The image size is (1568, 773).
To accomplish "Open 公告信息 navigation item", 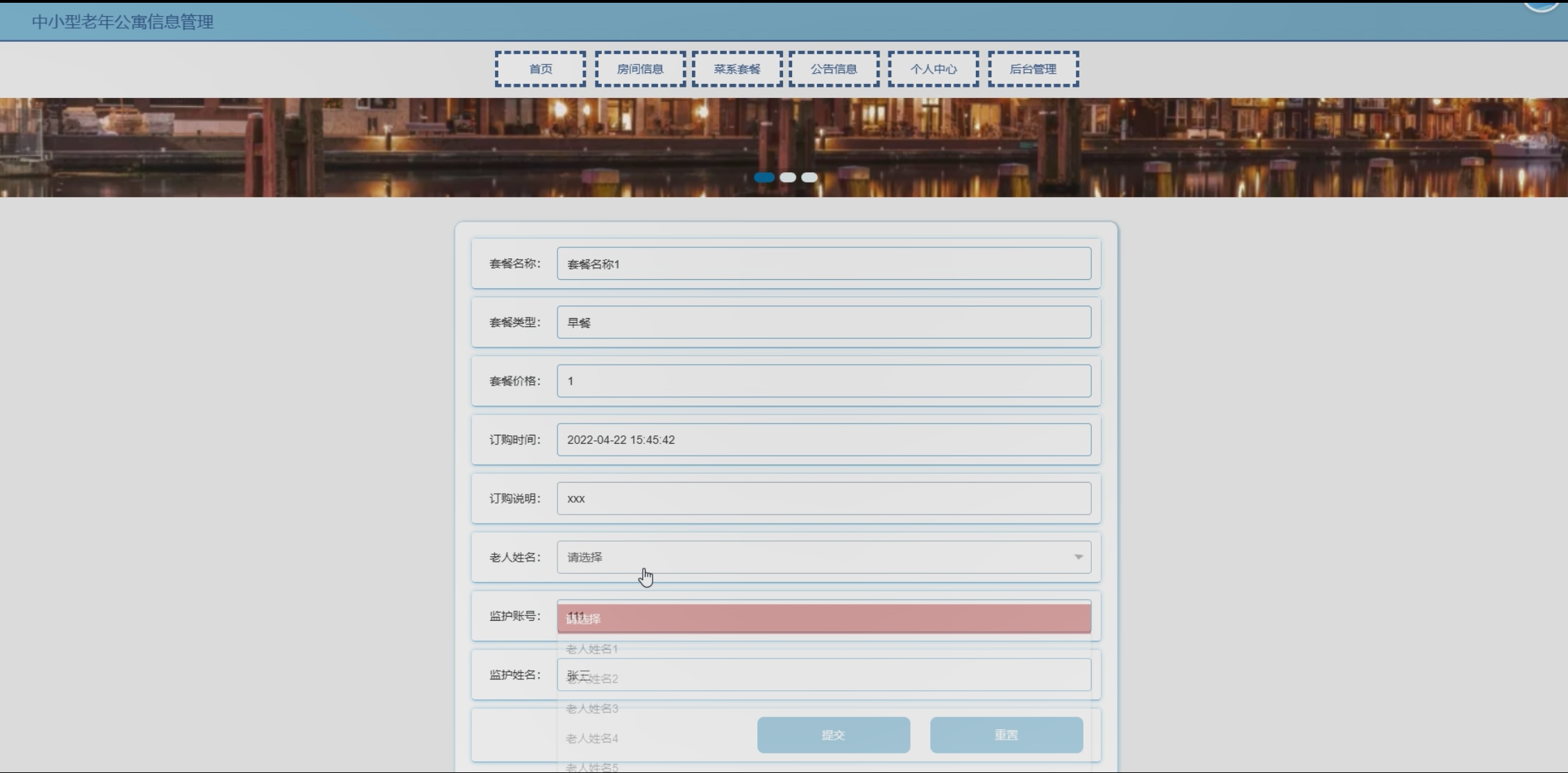I will click(834, 69).
